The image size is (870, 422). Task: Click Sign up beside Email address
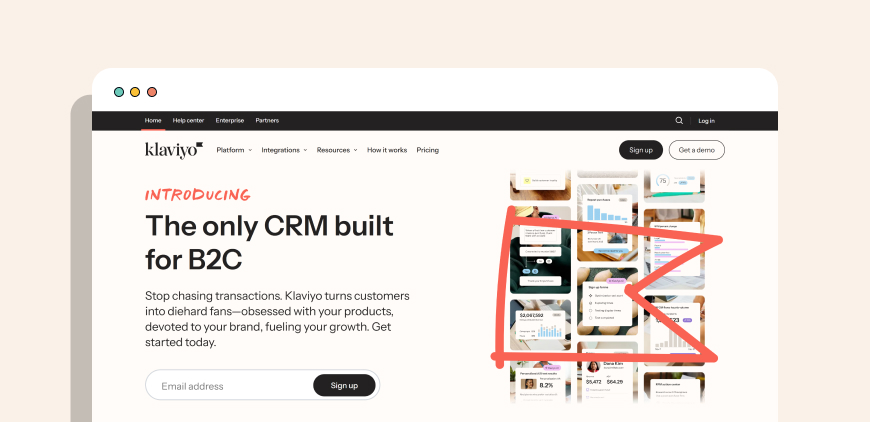click(x=344, y=385)
